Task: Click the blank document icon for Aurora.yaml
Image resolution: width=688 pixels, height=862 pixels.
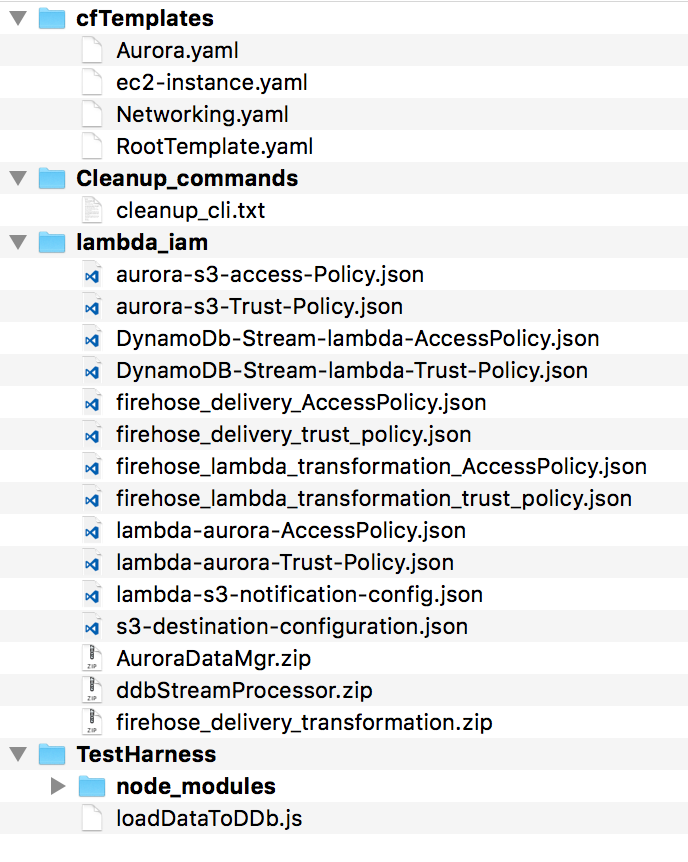Action: coord(92,50)
